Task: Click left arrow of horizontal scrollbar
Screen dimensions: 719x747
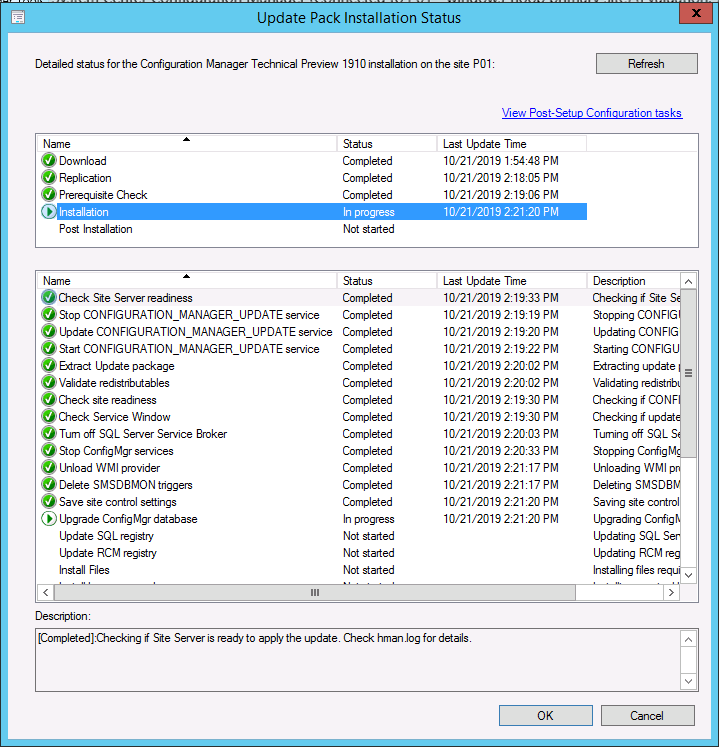Action: pos(46,593)
